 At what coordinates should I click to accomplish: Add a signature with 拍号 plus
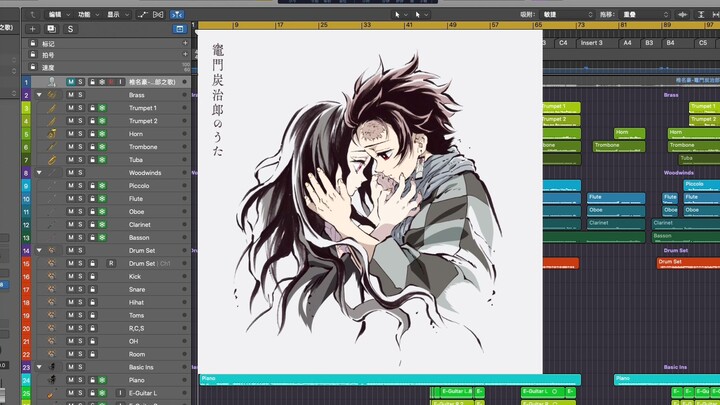coord(185,54)
